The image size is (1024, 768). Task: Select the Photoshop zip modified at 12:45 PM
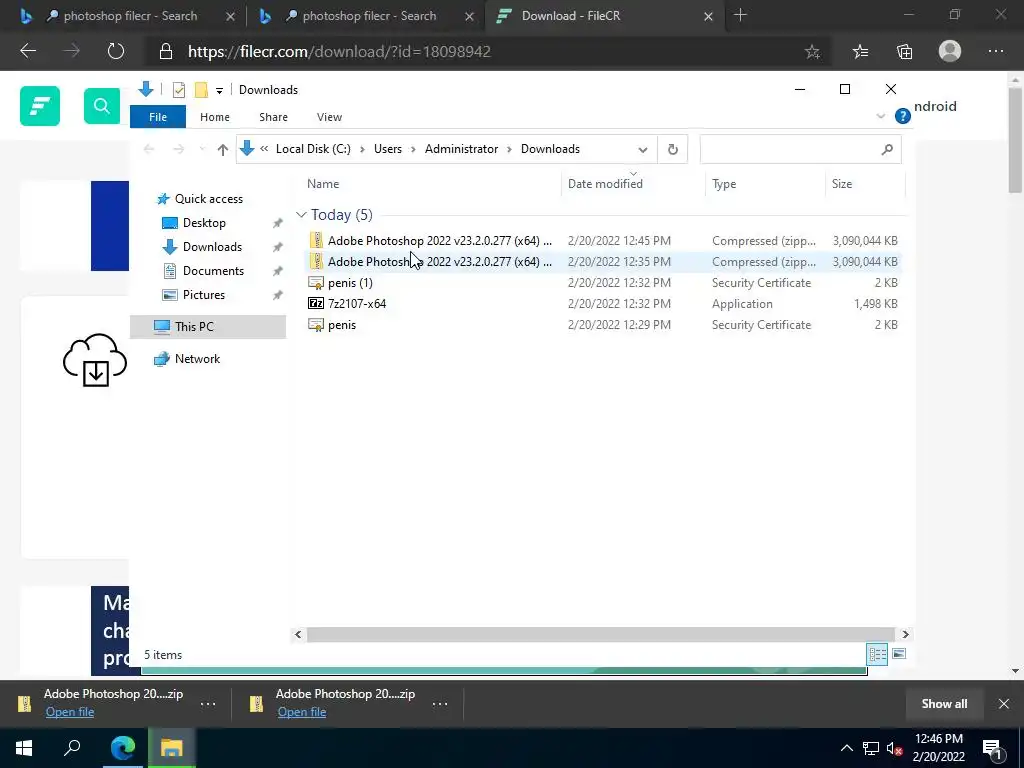(603, 241)
